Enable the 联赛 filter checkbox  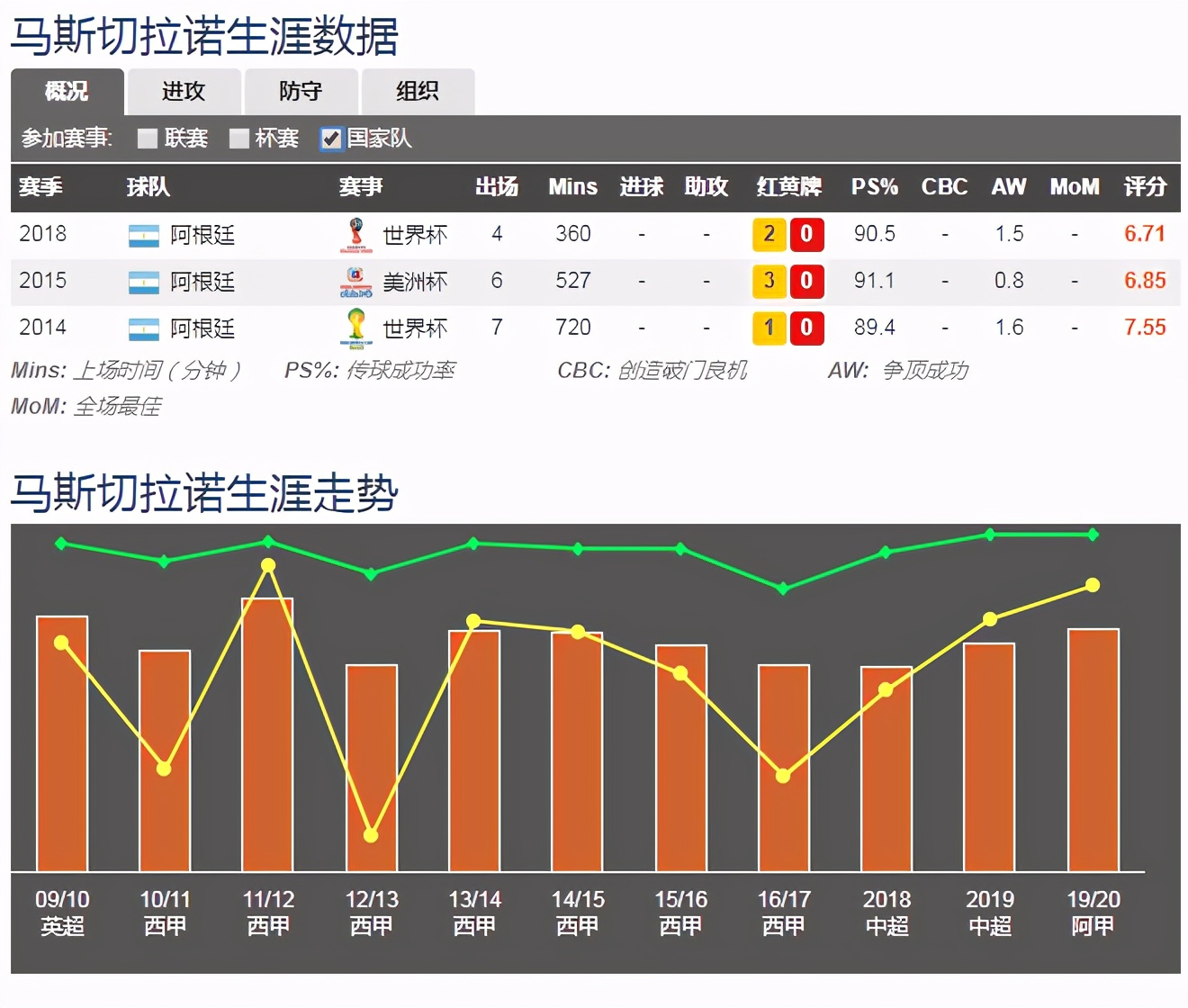coord(146,139)
